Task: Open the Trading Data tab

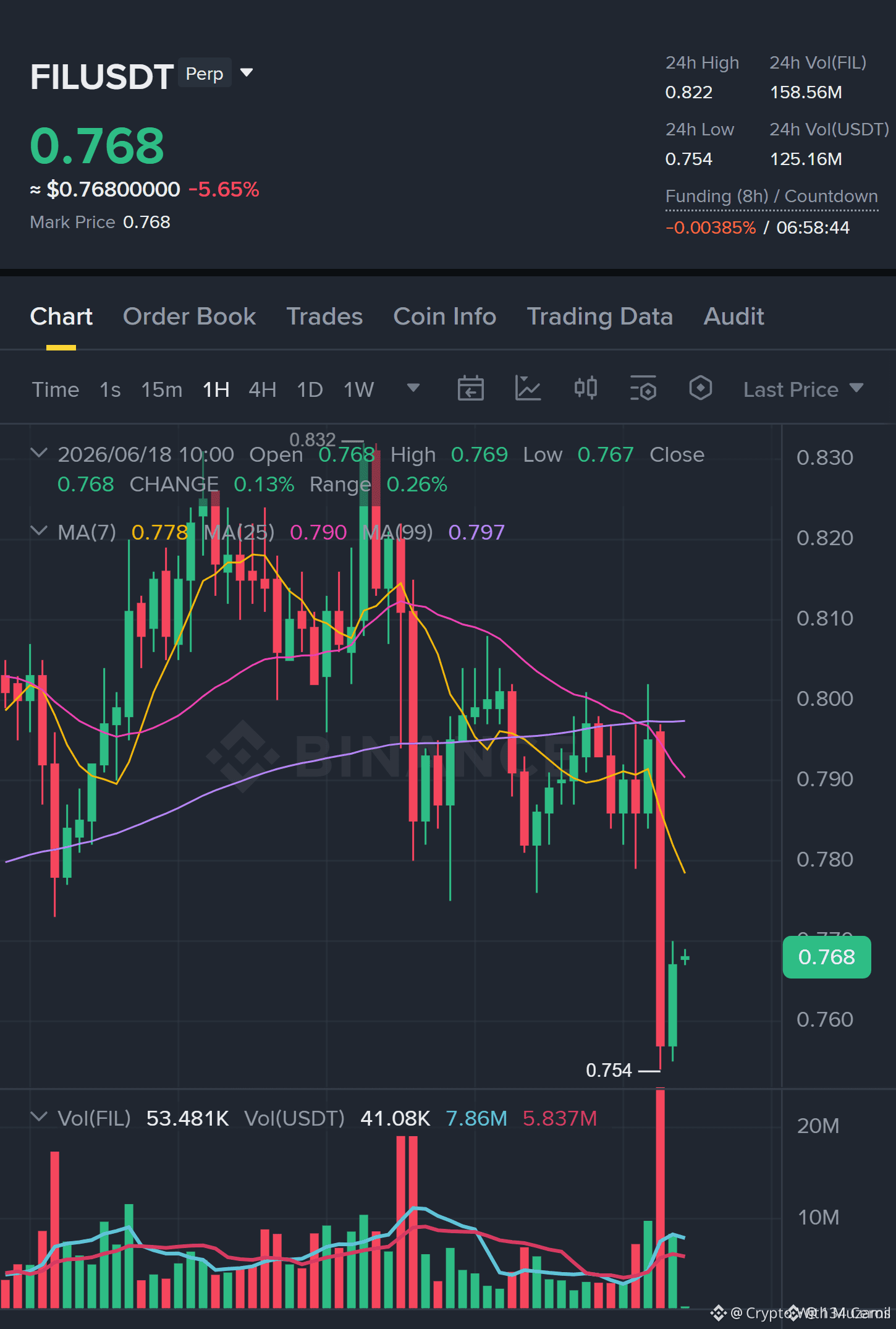Action: [599, 316]
